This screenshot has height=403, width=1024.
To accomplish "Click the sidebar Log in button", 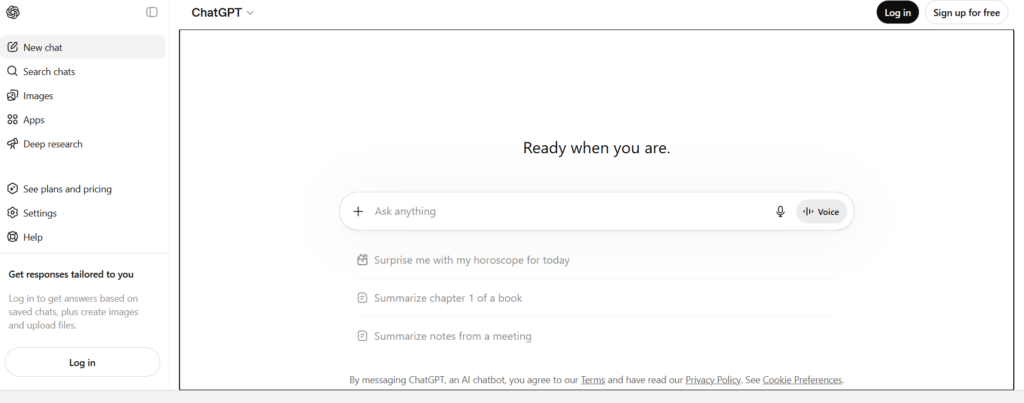I will (82, 363).
